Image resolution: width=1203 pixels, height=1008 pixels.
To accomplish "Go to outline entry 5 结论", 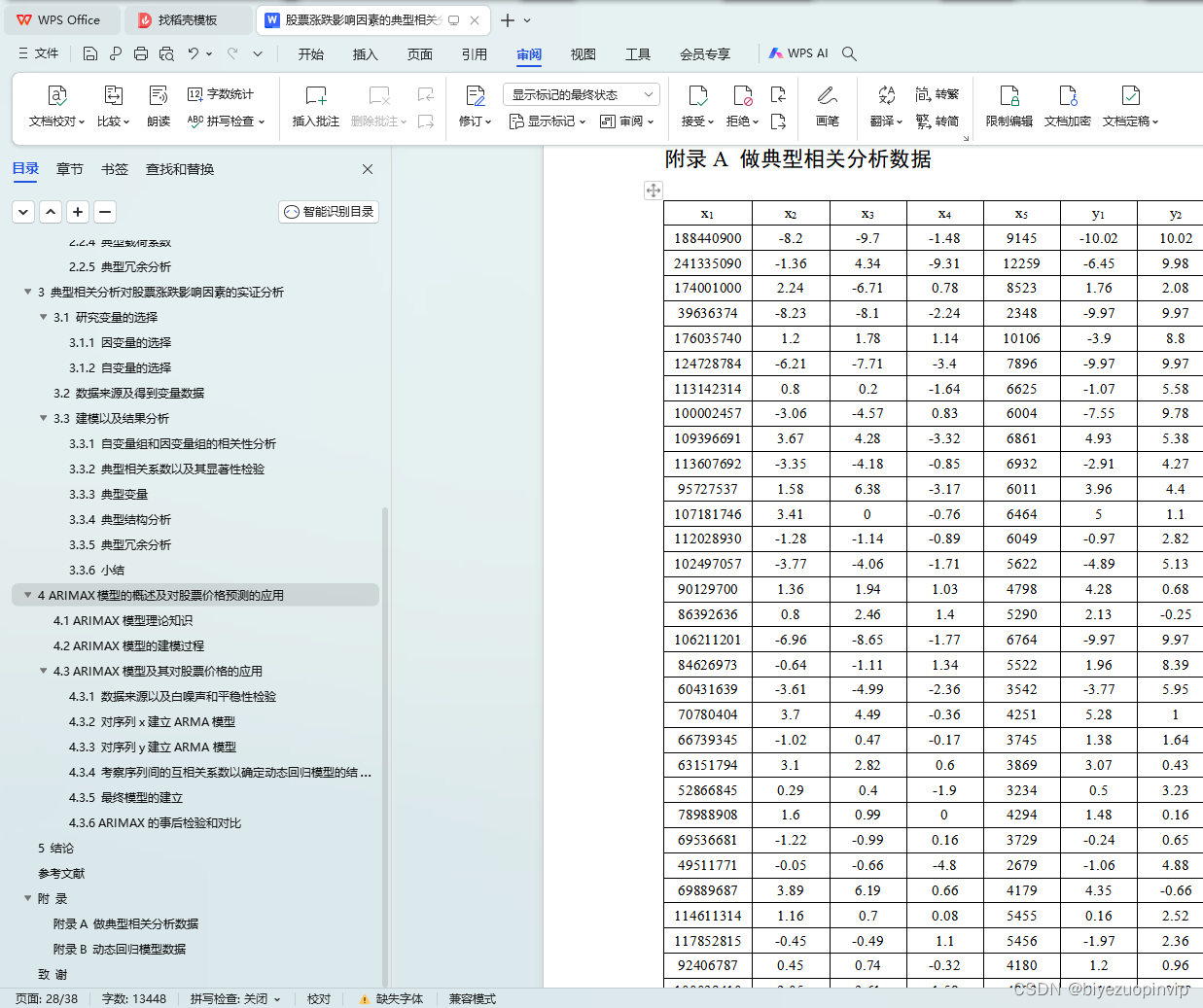I will coord(55,848).
